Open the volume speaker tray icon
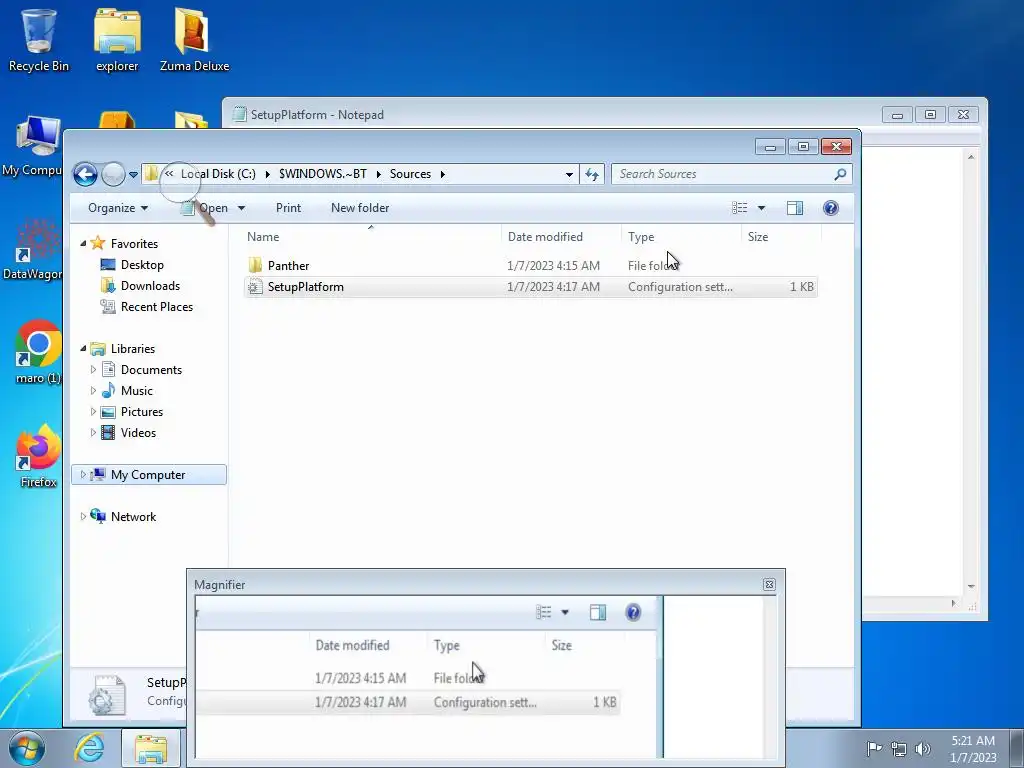 tap(922, 748)
